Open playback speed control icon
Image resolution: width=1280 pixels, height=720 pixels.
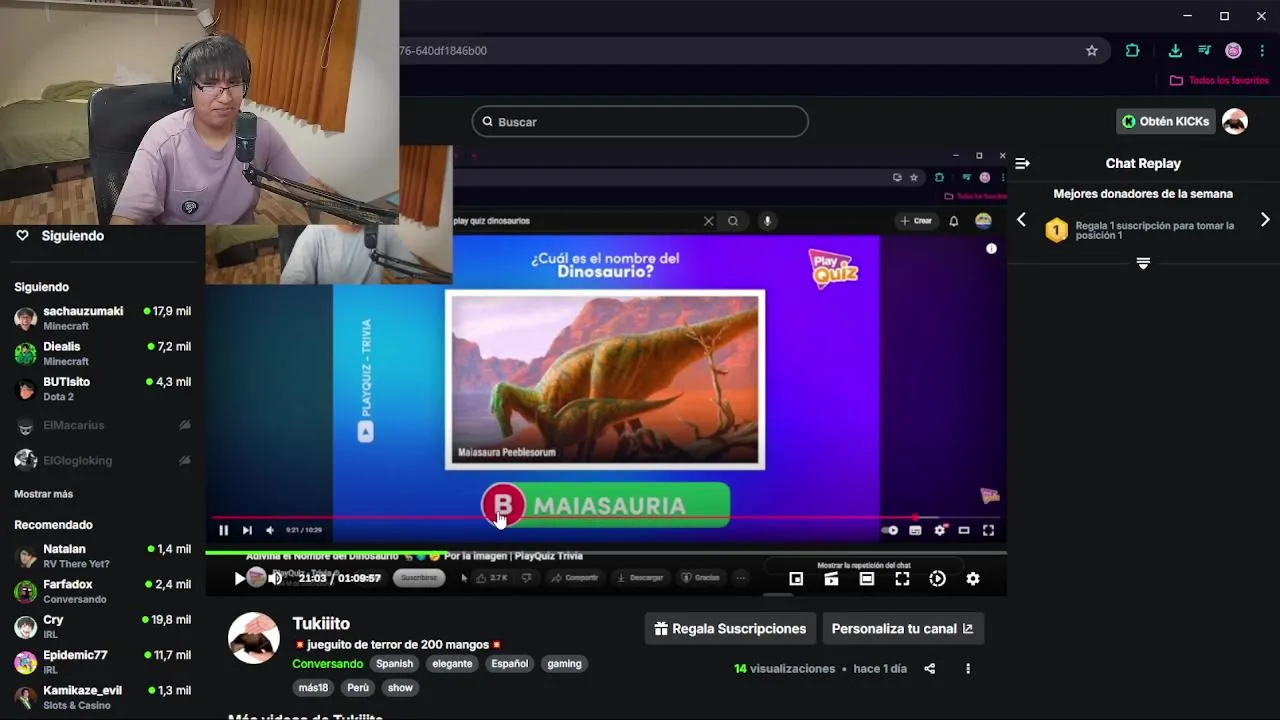coord(937,578)
